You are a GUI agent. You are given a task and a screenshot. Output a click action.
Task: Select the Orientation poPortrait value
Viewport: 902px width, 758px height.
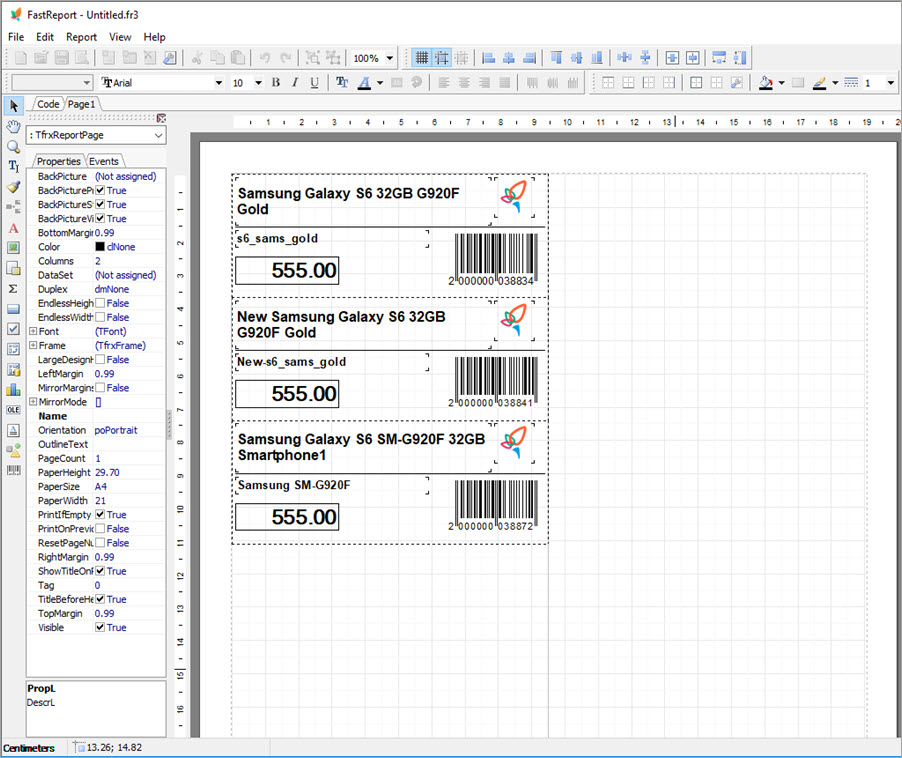(116, 430)
